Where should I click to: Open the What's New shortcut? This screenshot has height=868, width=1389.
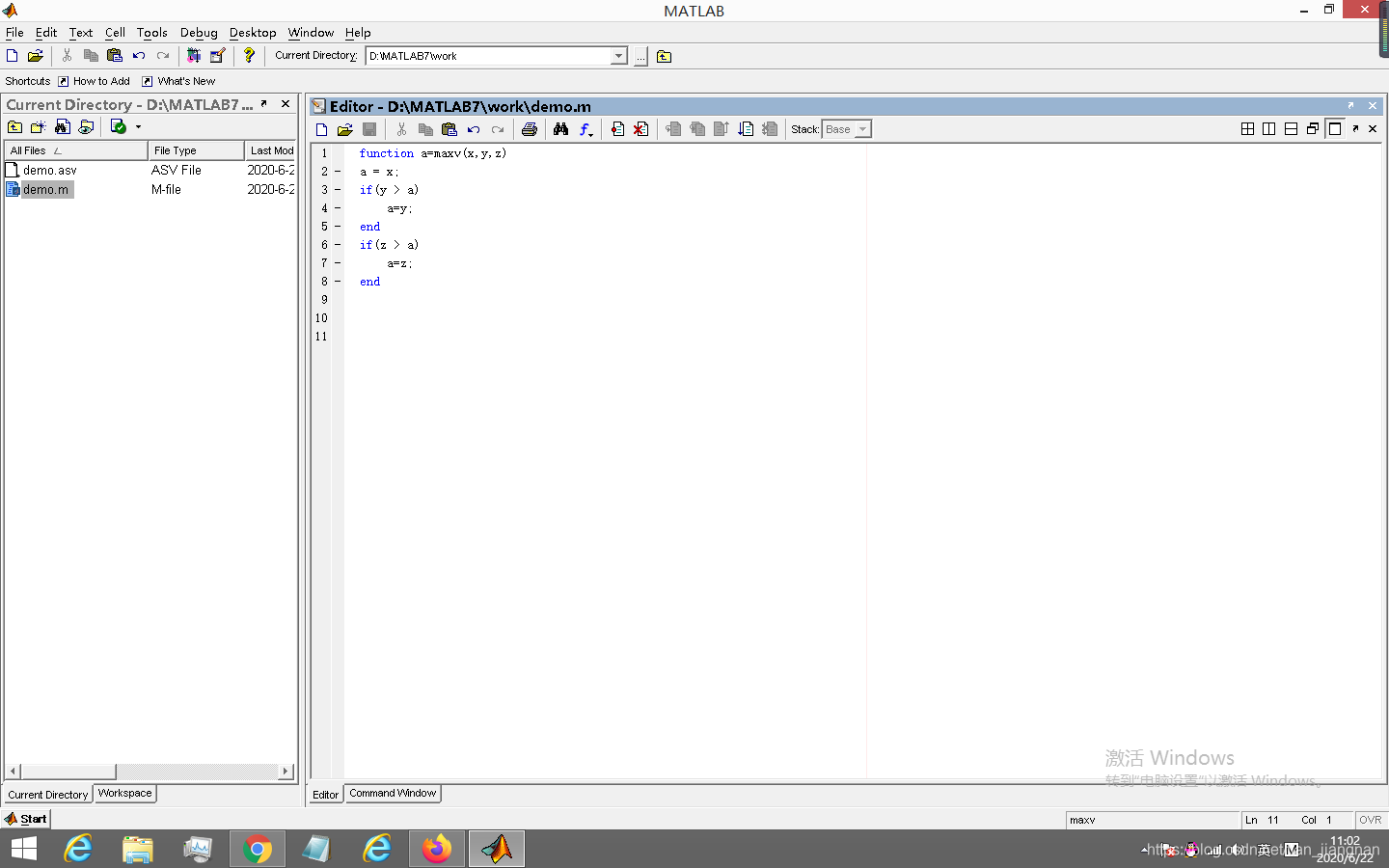(179, 81)
